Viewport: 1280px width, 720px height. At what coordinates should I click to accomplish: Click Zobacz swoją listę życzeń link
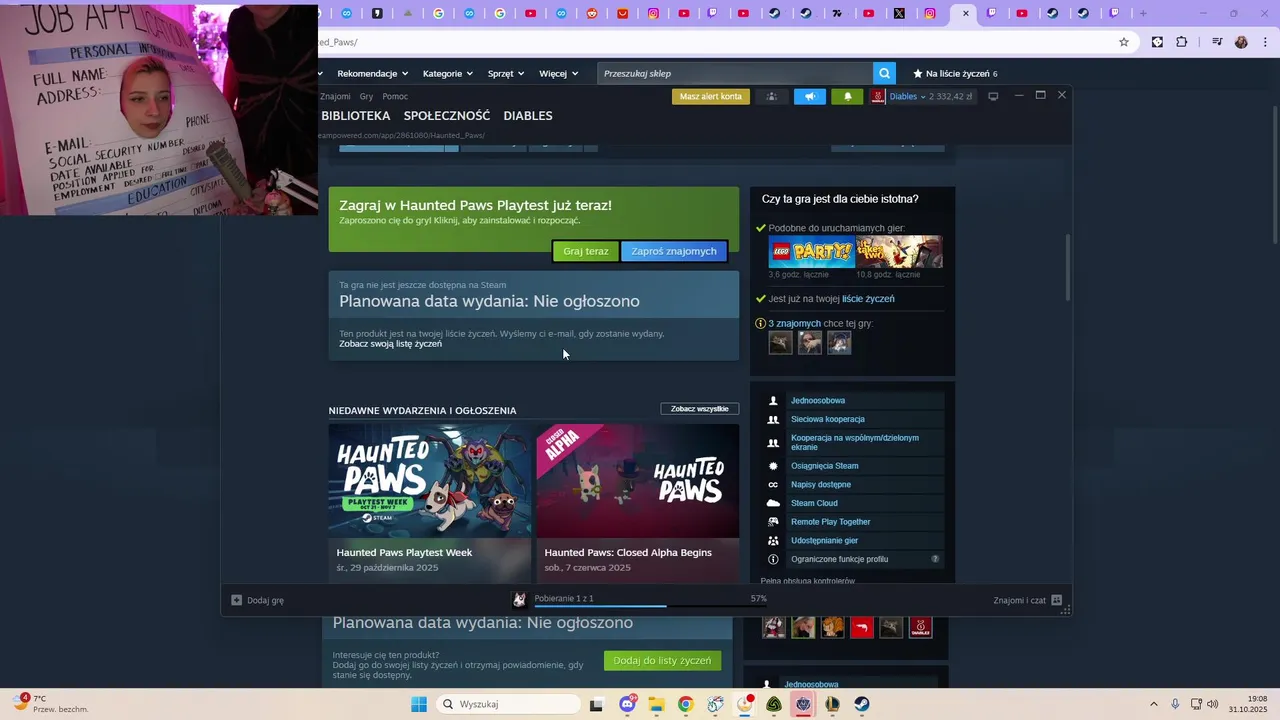[x=390, y=344]
